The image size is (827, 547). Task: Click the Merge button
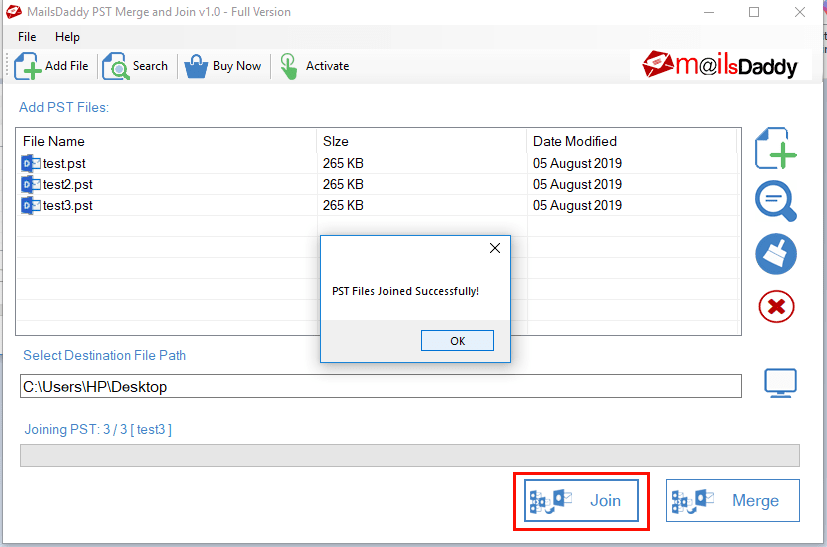(x=733, y=500)
